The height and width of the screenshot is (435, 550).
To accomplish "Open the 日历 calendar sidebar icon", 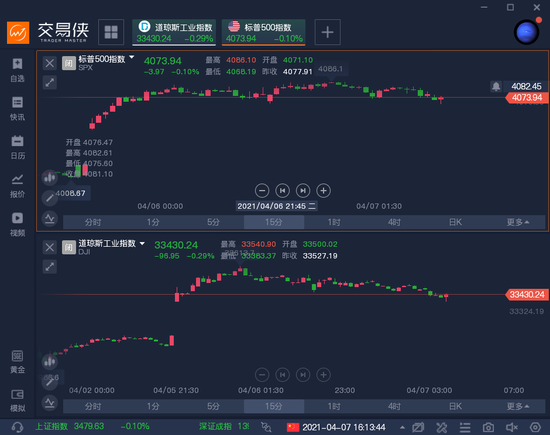I will [17, 147].
